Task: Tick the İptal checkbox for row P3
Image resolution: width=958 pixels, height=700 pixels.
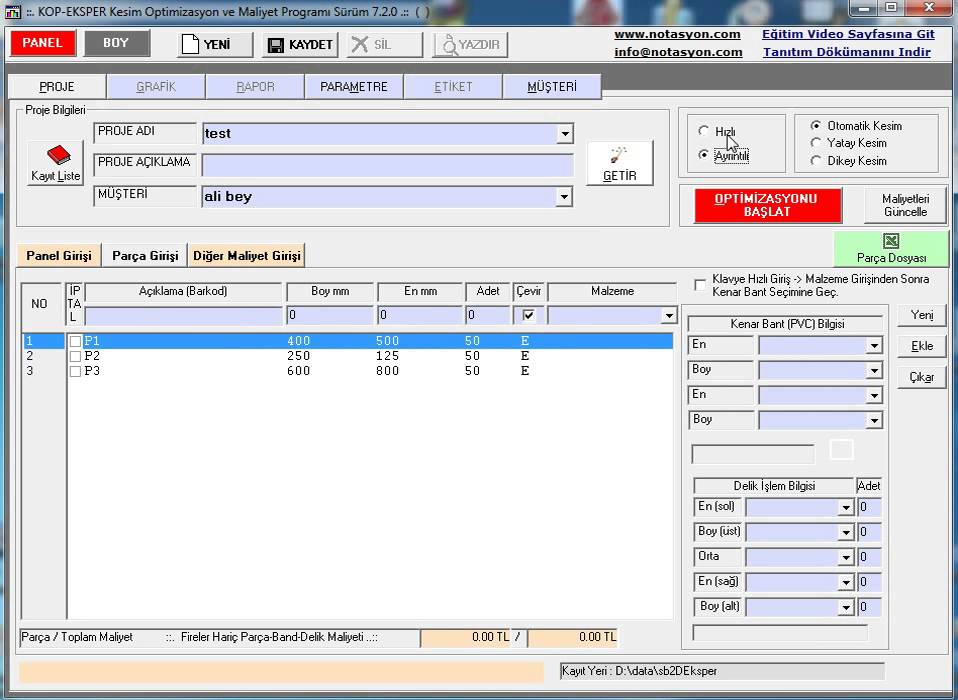Action: pos(75,371)
